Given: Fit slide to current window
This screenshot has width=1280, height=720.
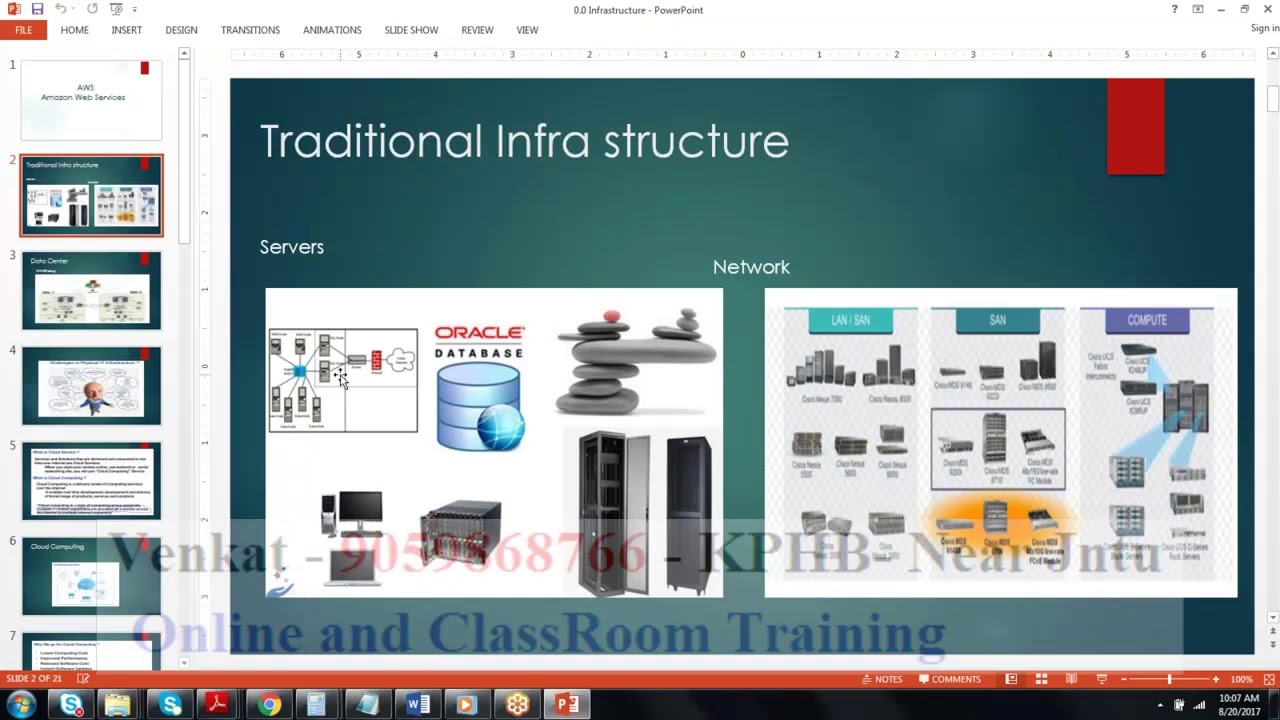Looking at the screenshot, I should 1269,679.
